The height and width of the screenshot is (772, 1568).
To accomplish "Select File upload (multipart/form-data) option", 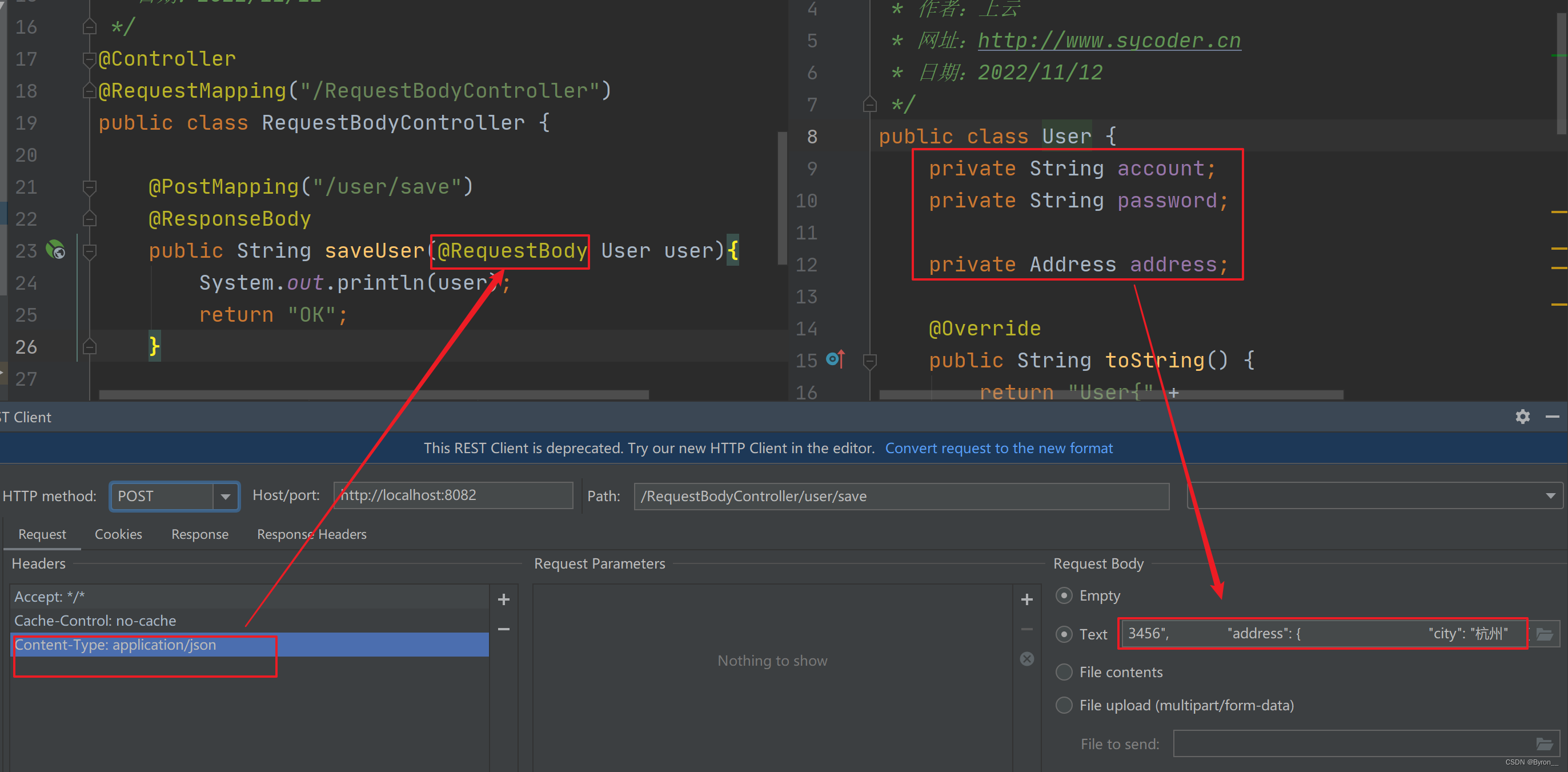I will click(1064, 705).
